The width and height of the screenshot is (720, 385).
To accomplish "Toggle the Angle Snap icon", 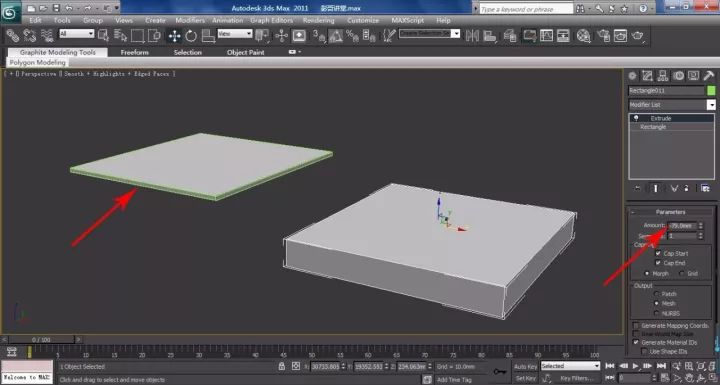I will coord(335,36).
